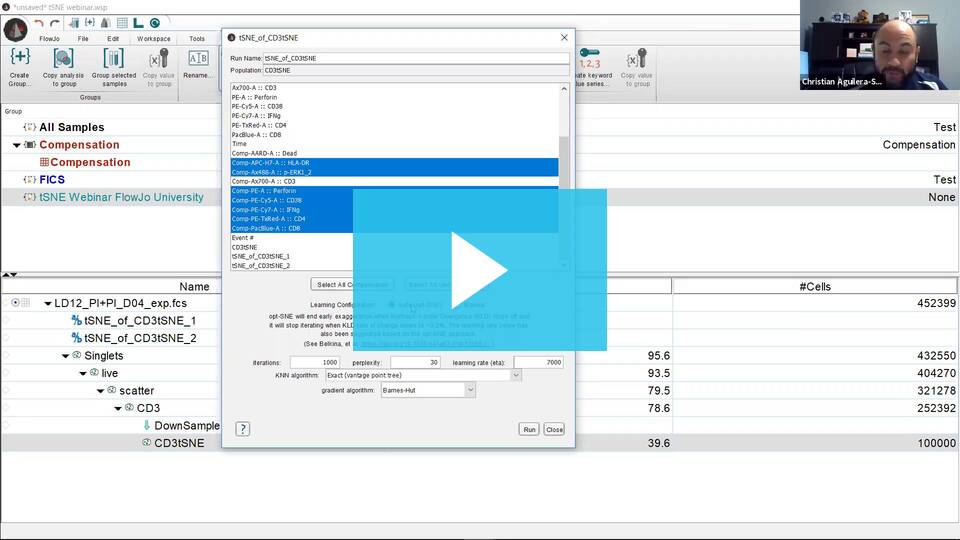Select the Event # parameter row
The height and width of the screenshot is (540, 960).
(394, 238)
